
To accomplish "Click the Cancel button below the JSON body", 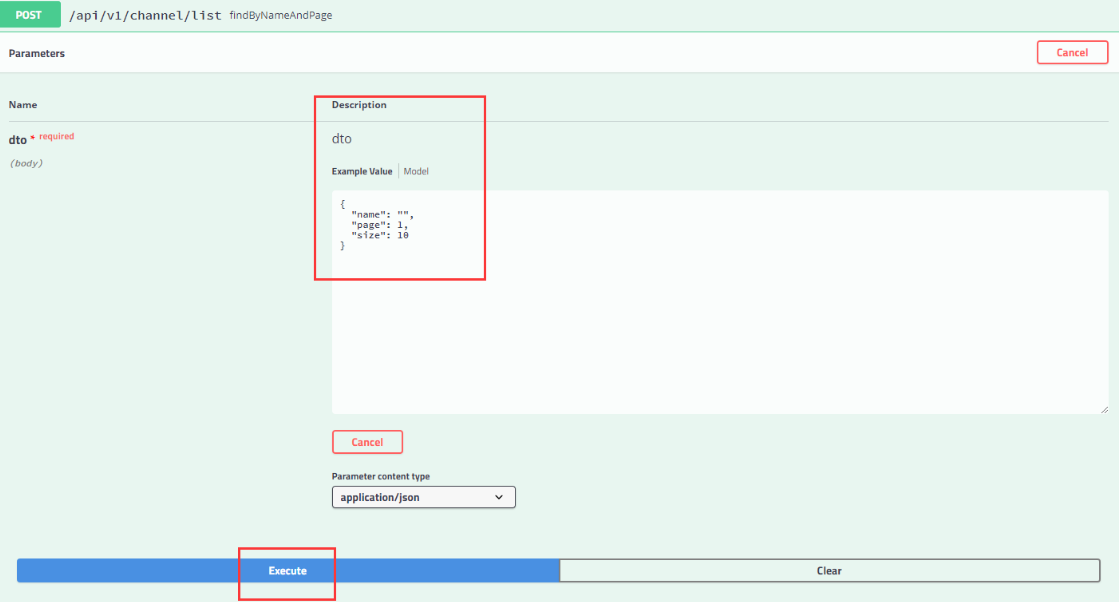I will tap(367, 442).
